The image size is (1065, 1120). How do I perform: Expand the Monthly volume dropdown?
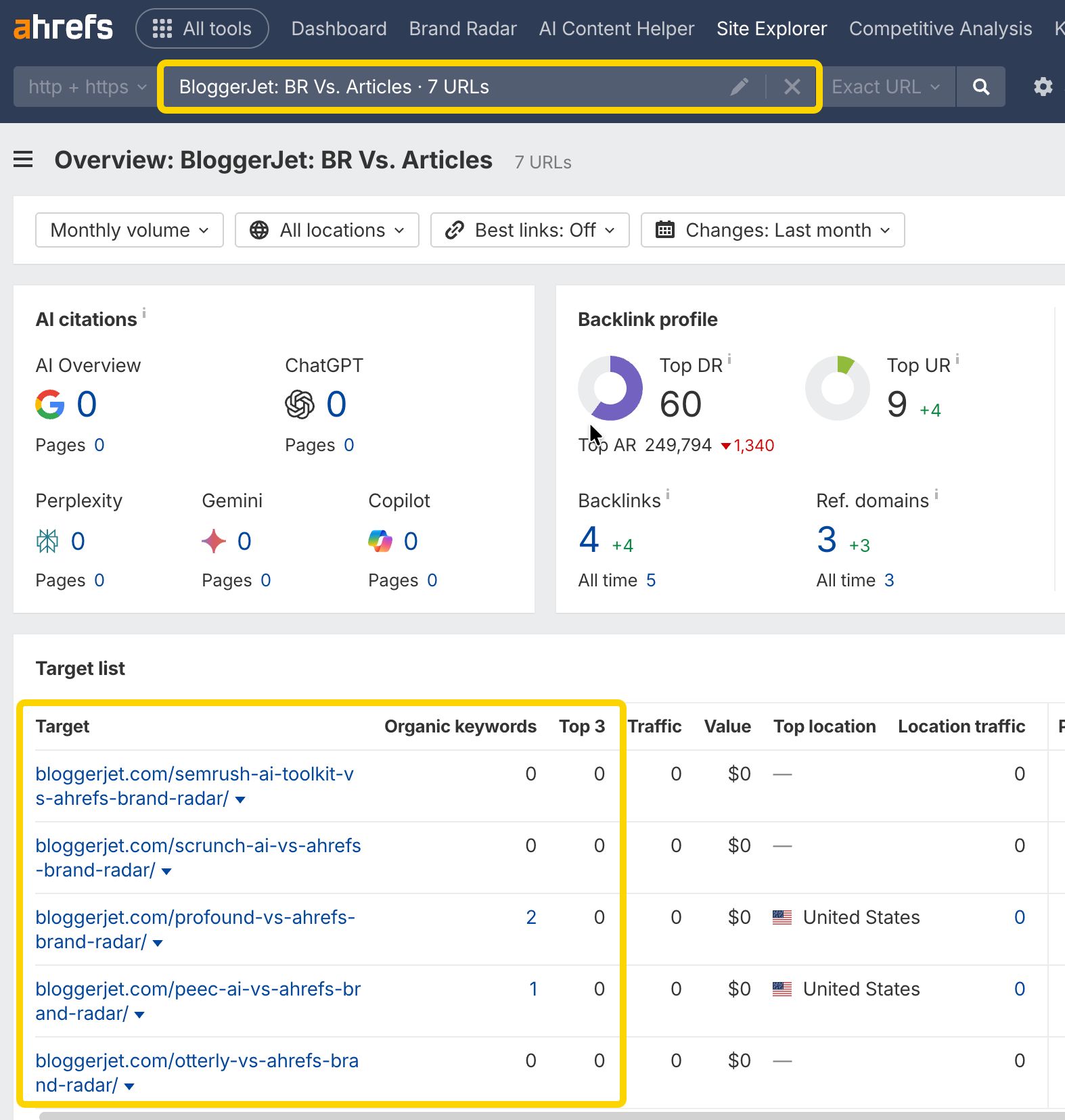[x=129, y=231]
